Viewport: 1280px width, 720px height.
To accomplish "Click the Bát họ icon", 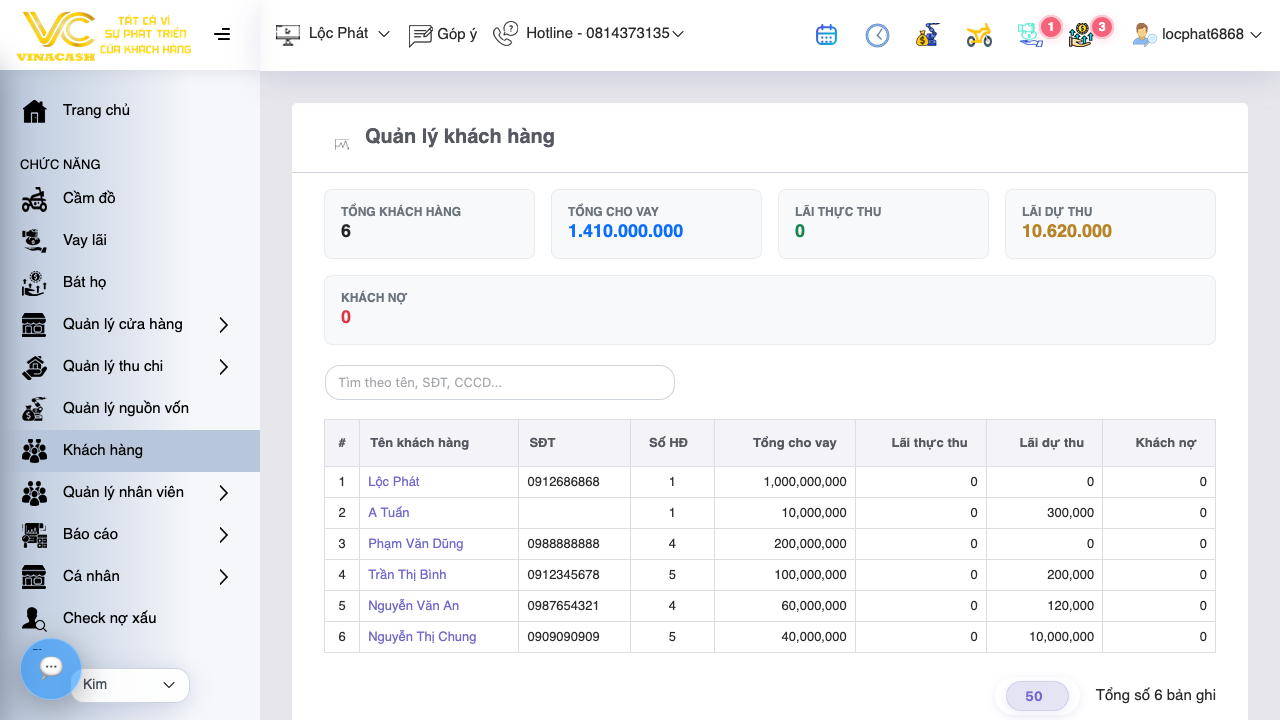I will 35,282.
